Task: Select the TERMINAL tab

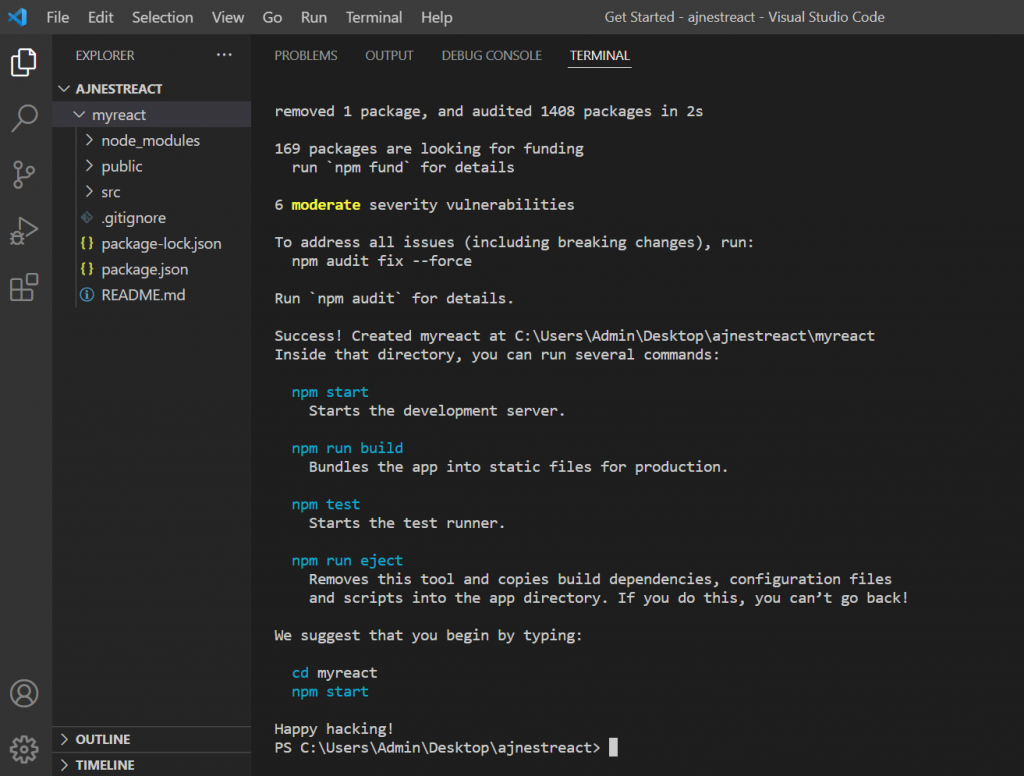Action: click(600, 56)
